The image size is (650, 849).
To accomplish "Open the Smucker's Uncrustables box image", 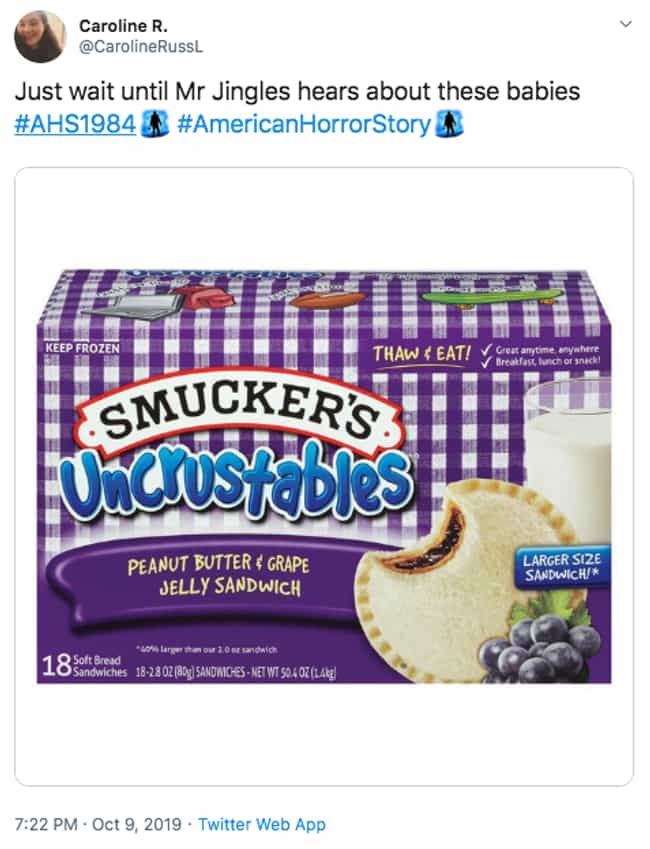I will point(324,476).
